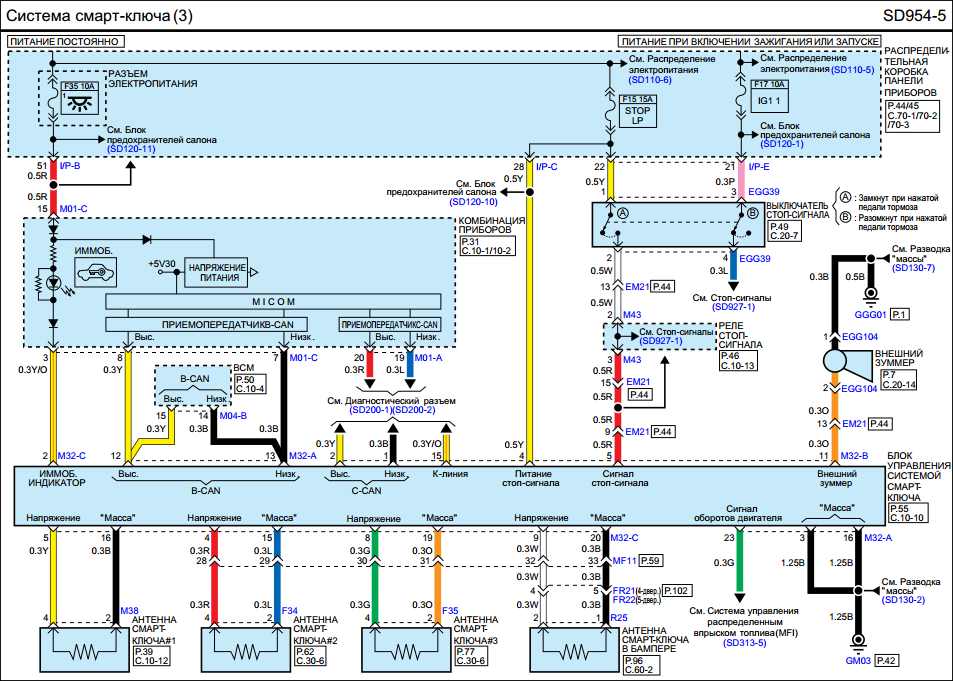This screenshot has width=953, height=681.
Task: Open the SD130-7 ground routing reference
Action: (x=913, y=267)
